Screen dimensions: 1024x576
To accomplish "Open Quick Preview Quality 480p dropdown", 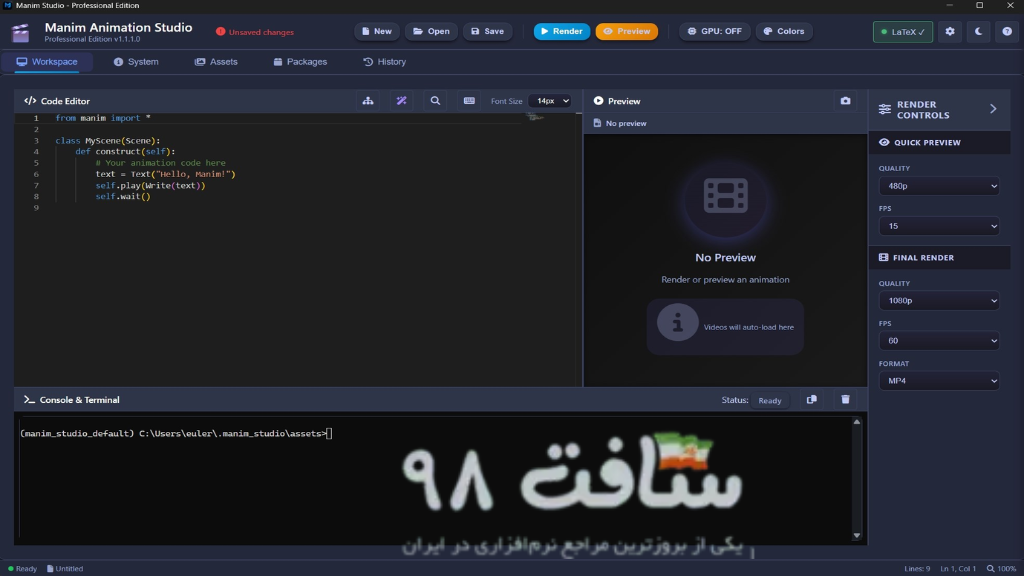I will [x=938, y=186].
